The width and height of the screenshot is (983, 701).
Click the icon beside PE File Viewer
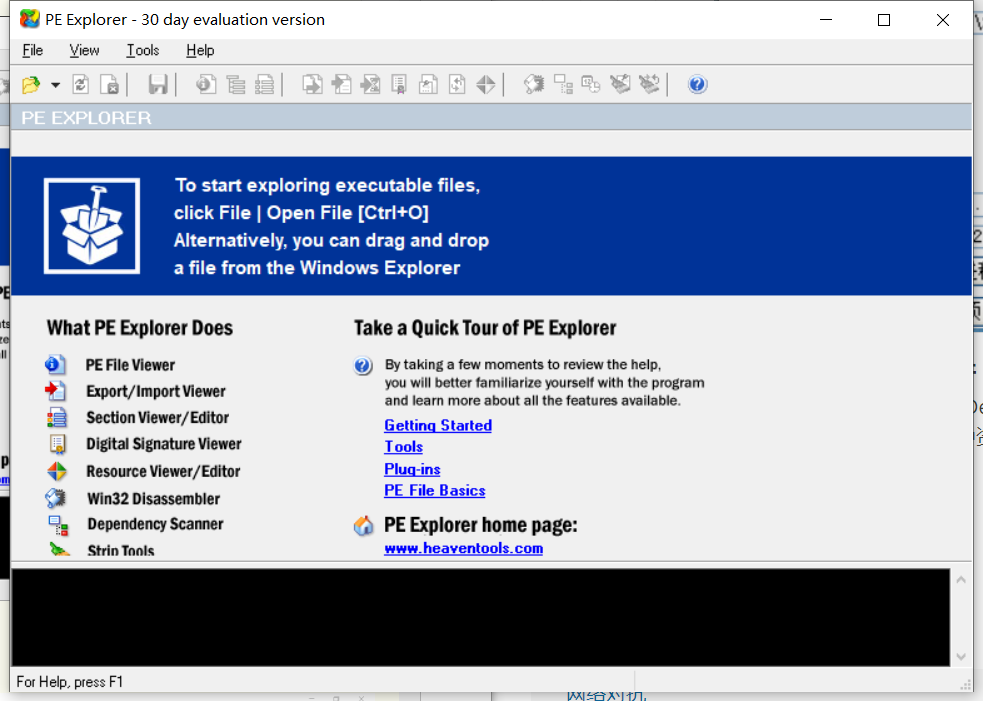(x=56, y=364)
